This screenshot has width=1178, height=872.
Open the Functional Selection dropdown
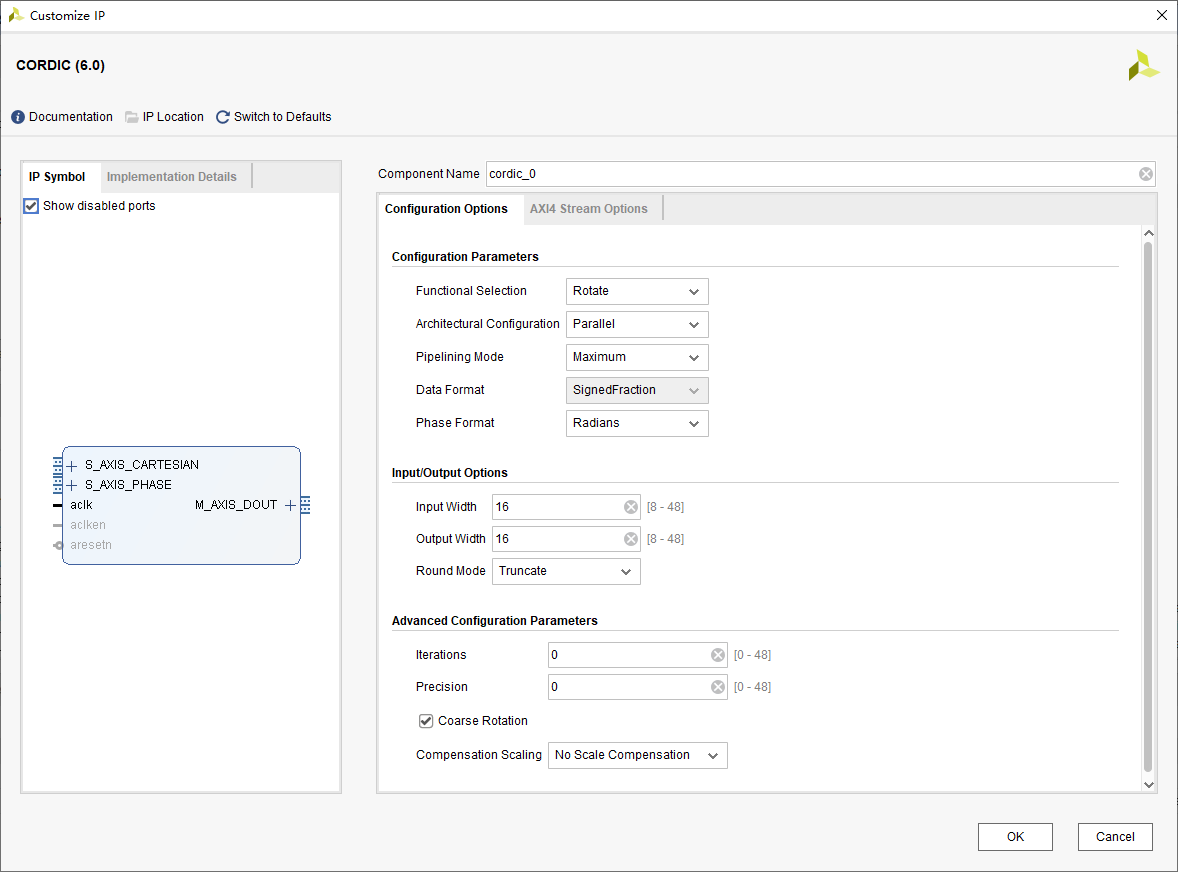(636, 291)
